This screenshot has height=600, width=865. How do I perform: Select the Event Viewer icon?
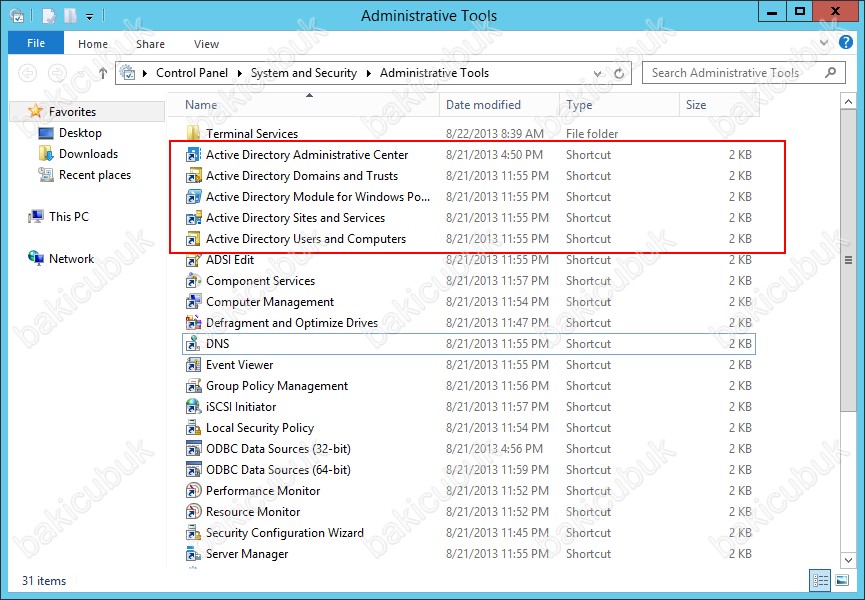click(x=193, y=365)
